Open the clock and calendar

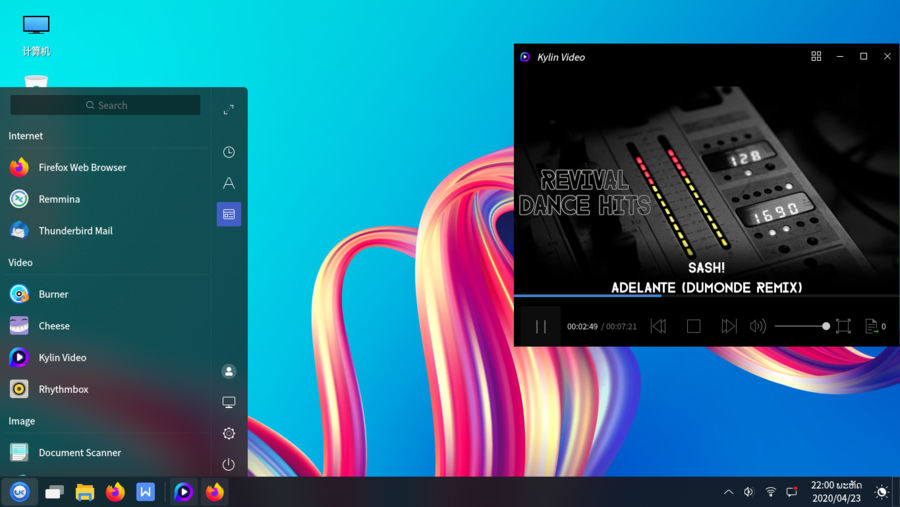pyautogui.click(x=836, y=492)
